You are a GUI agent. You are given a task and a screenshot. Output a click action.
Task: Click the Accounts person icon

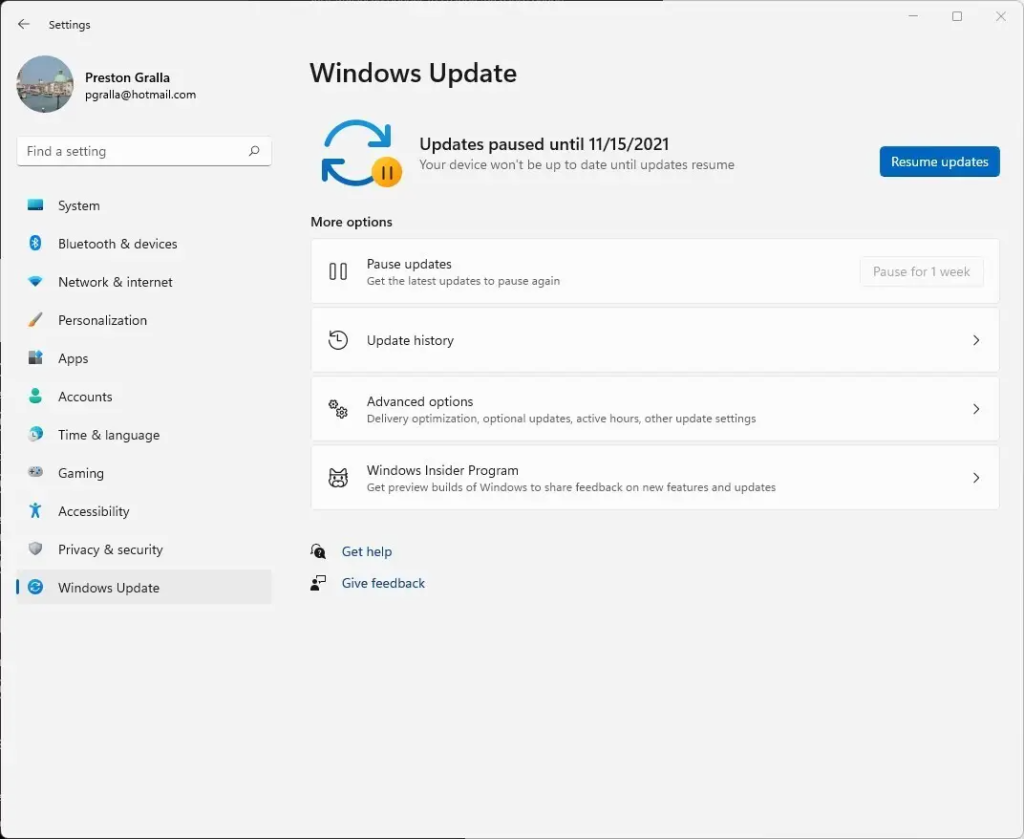tap(35, 396)
